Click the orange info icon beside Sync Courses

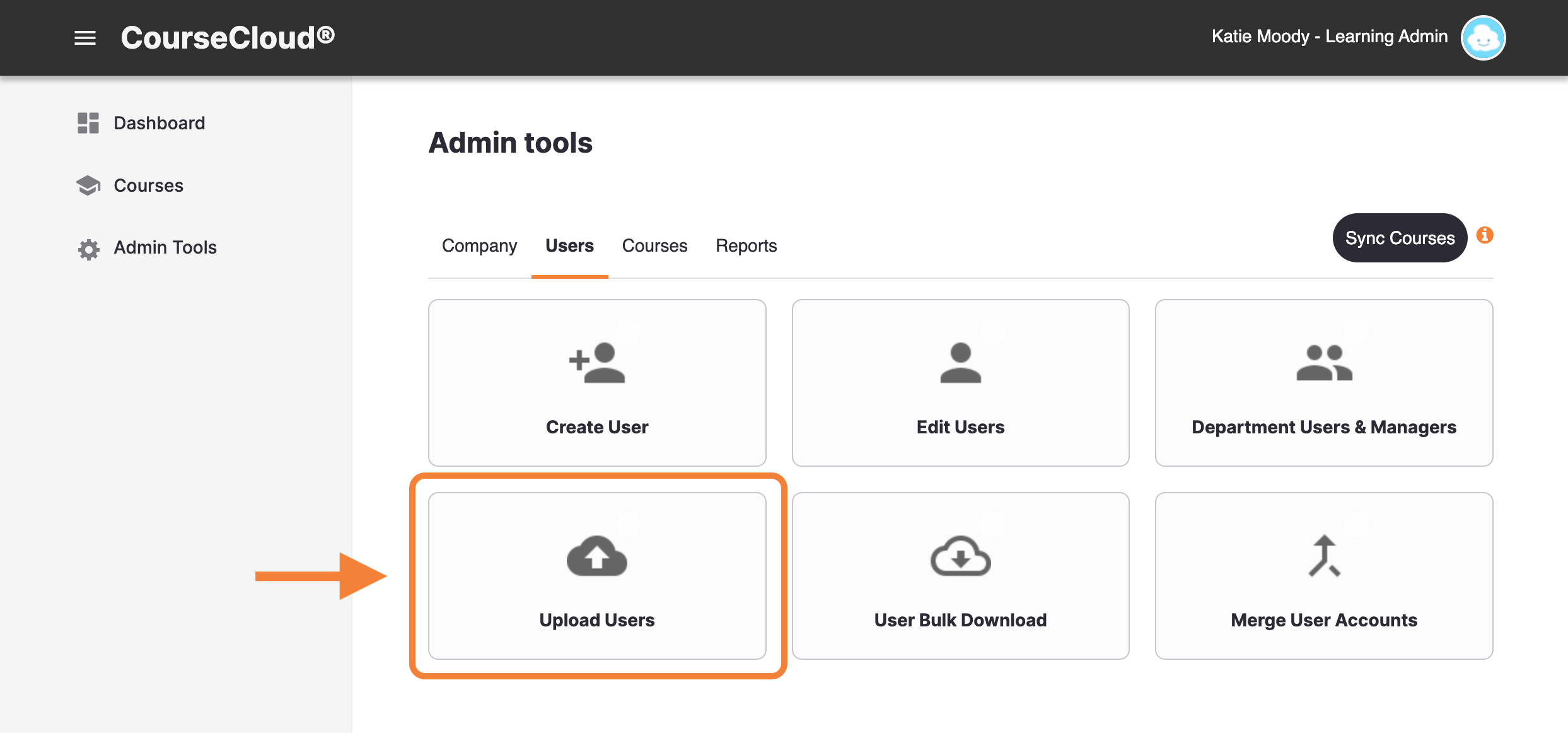1485,235
